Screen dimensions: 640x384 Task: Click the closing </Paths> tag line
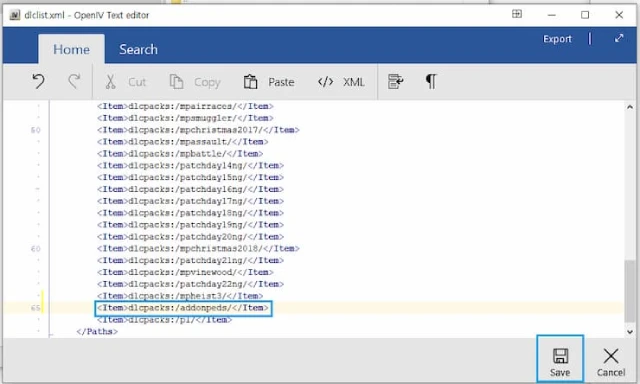97,331
